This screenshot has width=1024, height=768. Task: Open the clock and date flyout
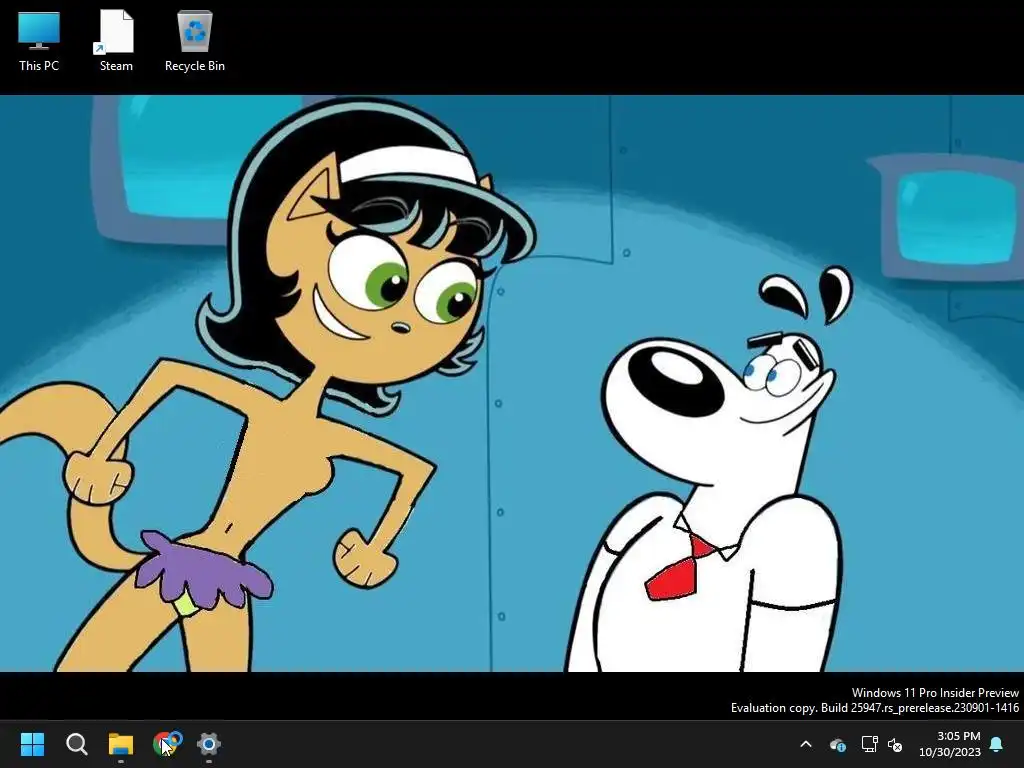coord(950,744)
